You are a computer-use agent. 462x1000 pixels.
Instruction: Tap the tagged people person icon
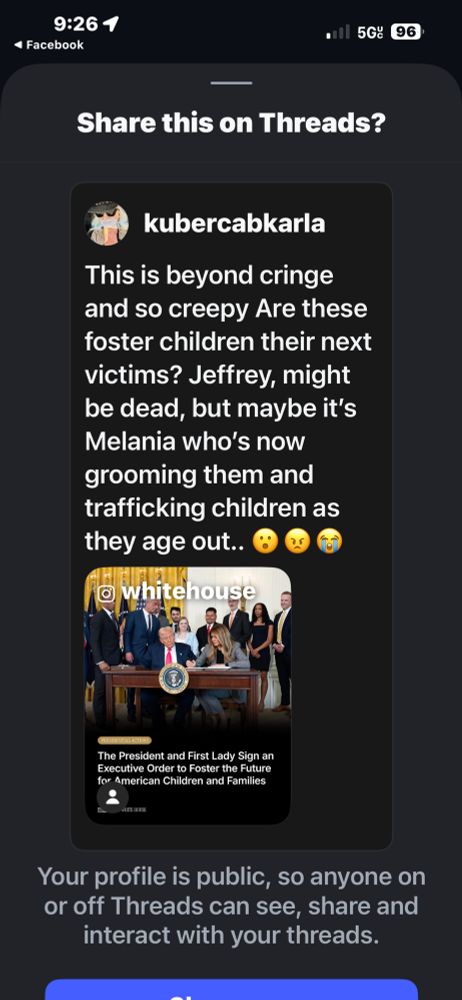113,797
